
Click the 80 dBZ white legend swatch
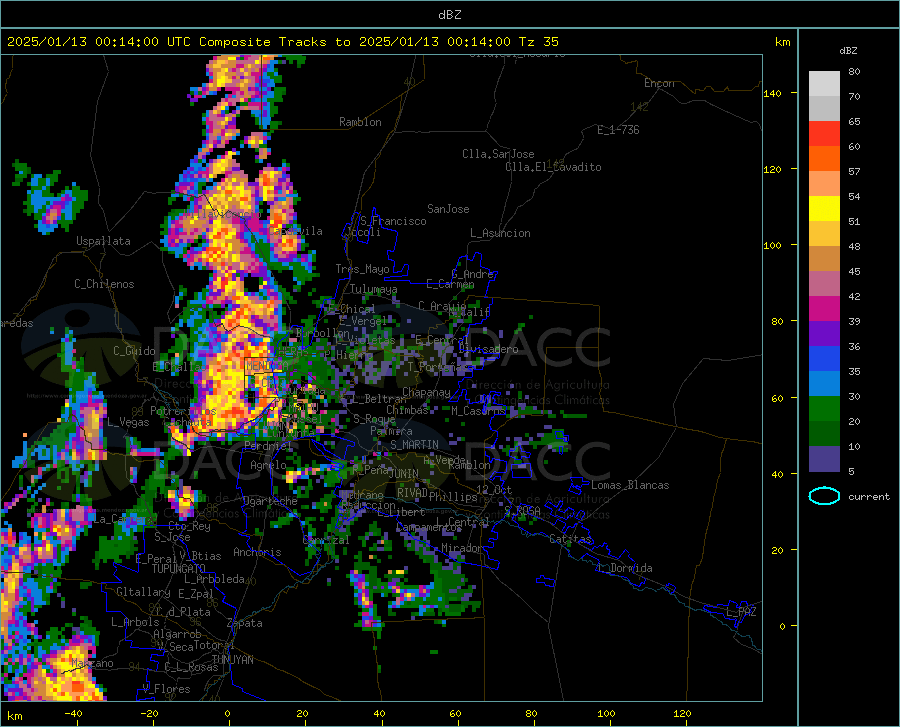tap(824, 83)
